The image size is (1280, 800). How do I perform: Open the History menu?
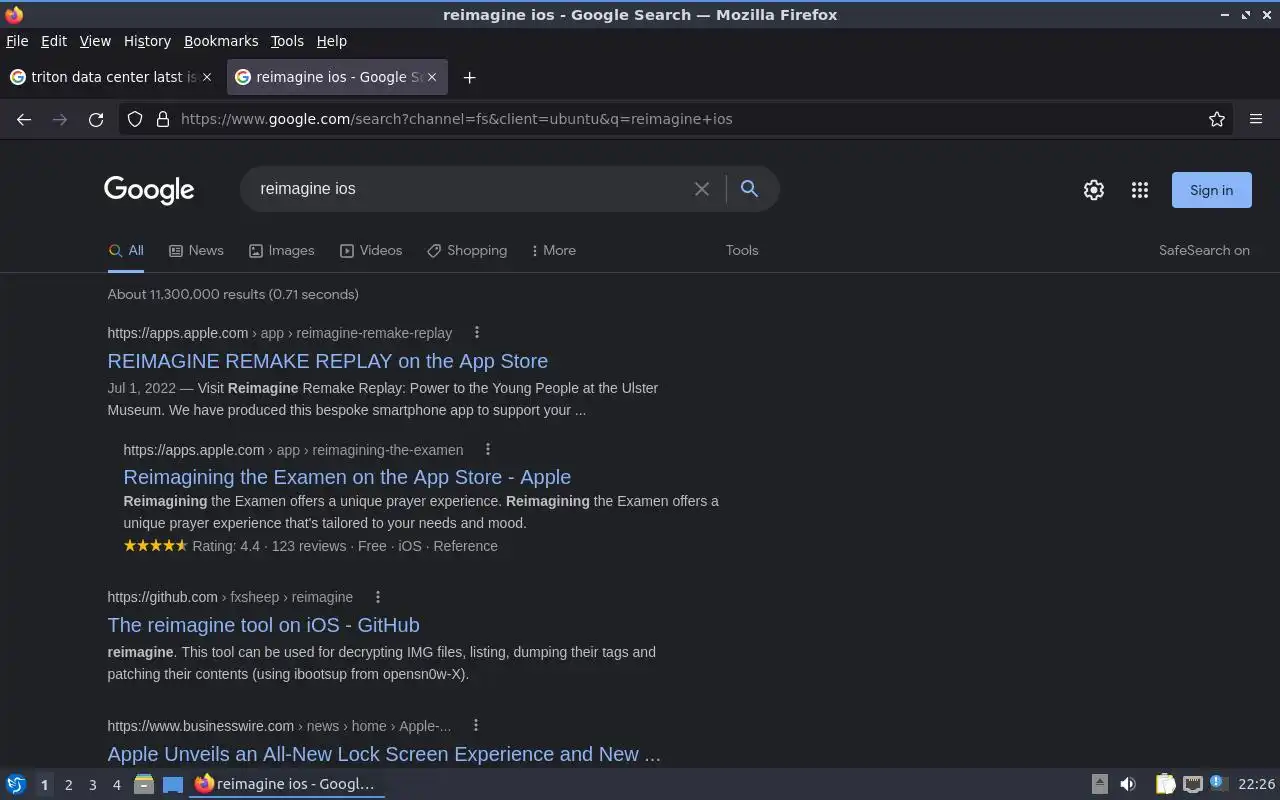[x=147, y=41]
